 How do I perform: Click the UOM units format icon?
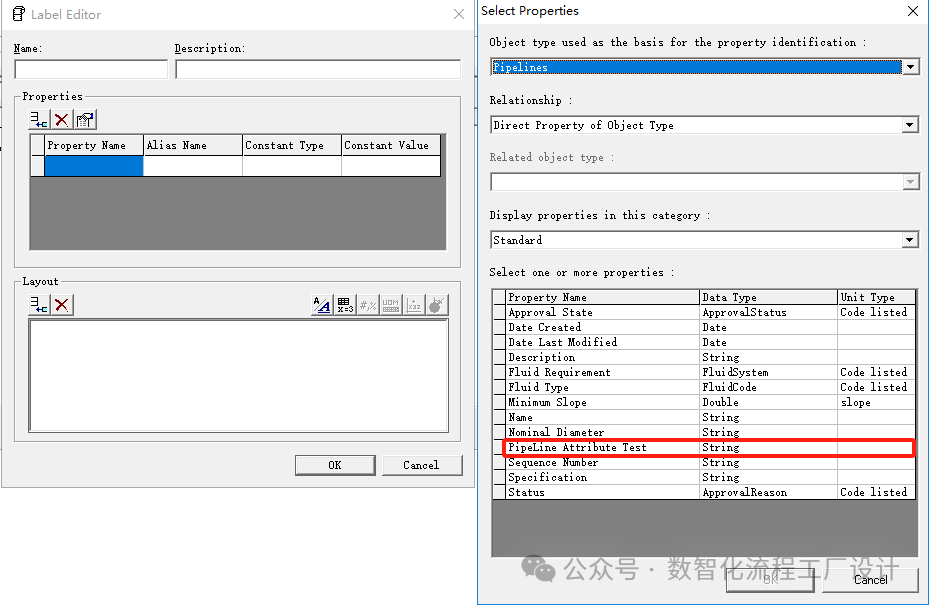click(391, 305)
